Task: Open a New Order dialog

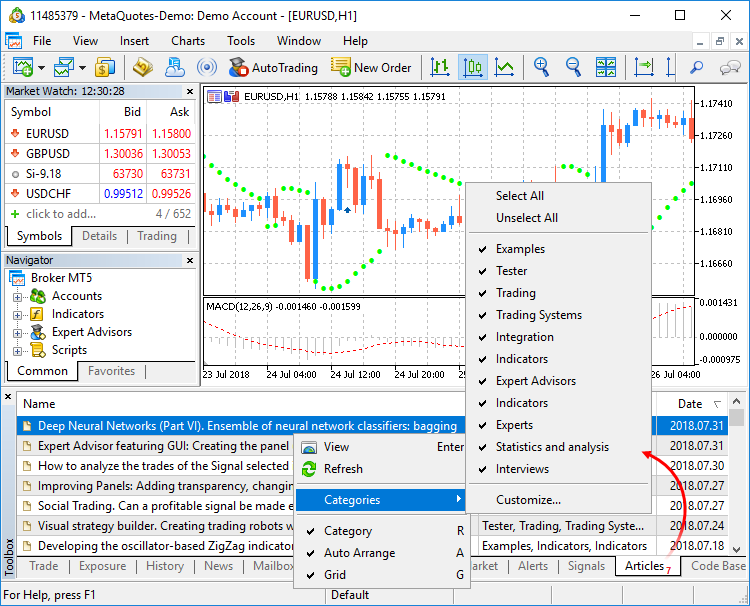Action: (x=371, y=68)
